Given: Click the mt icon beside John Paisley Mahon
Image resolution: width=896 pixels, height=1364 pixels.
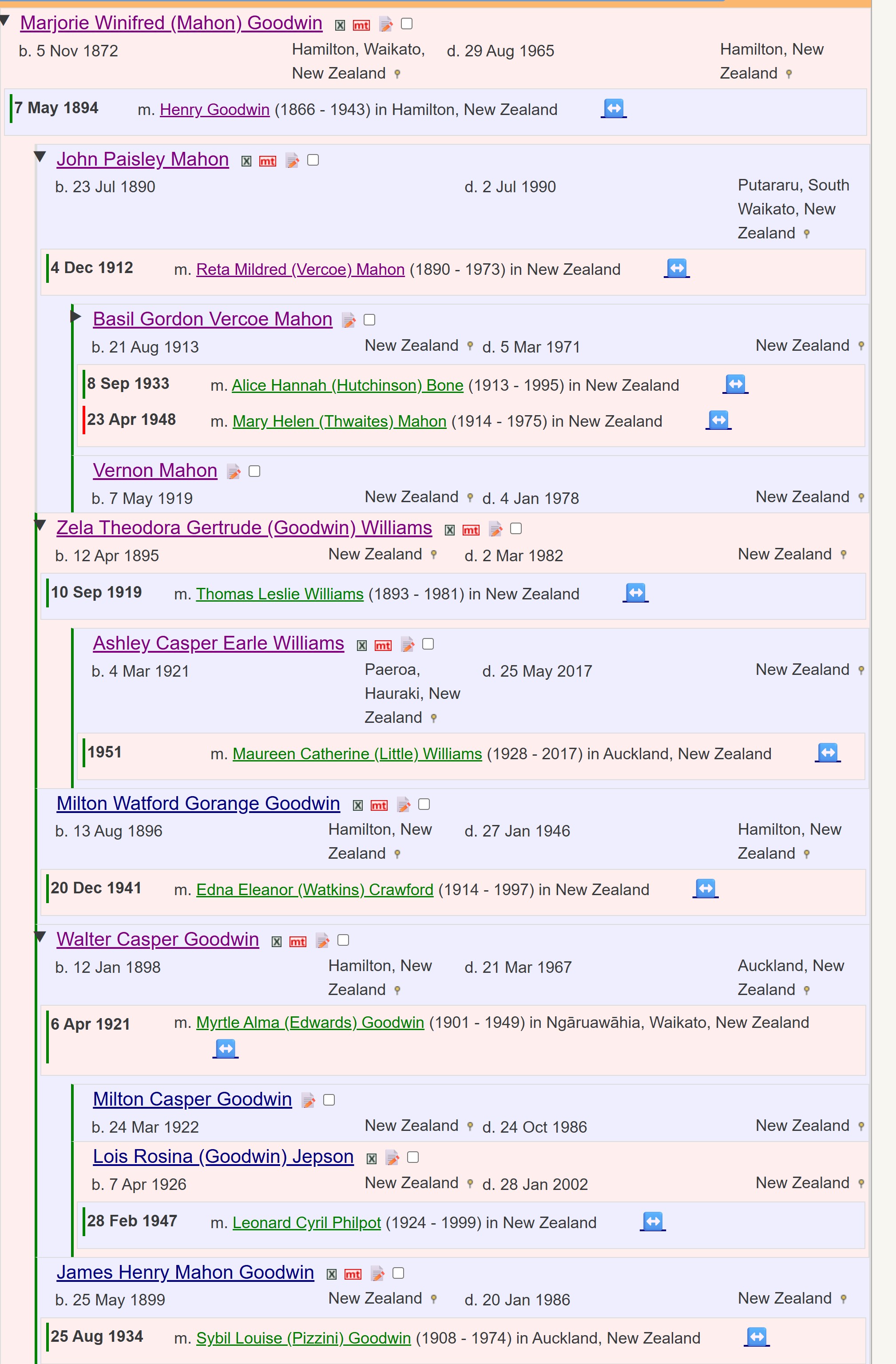Looking at the screenshot, I should pyautogui.click(x=268, y=162).
